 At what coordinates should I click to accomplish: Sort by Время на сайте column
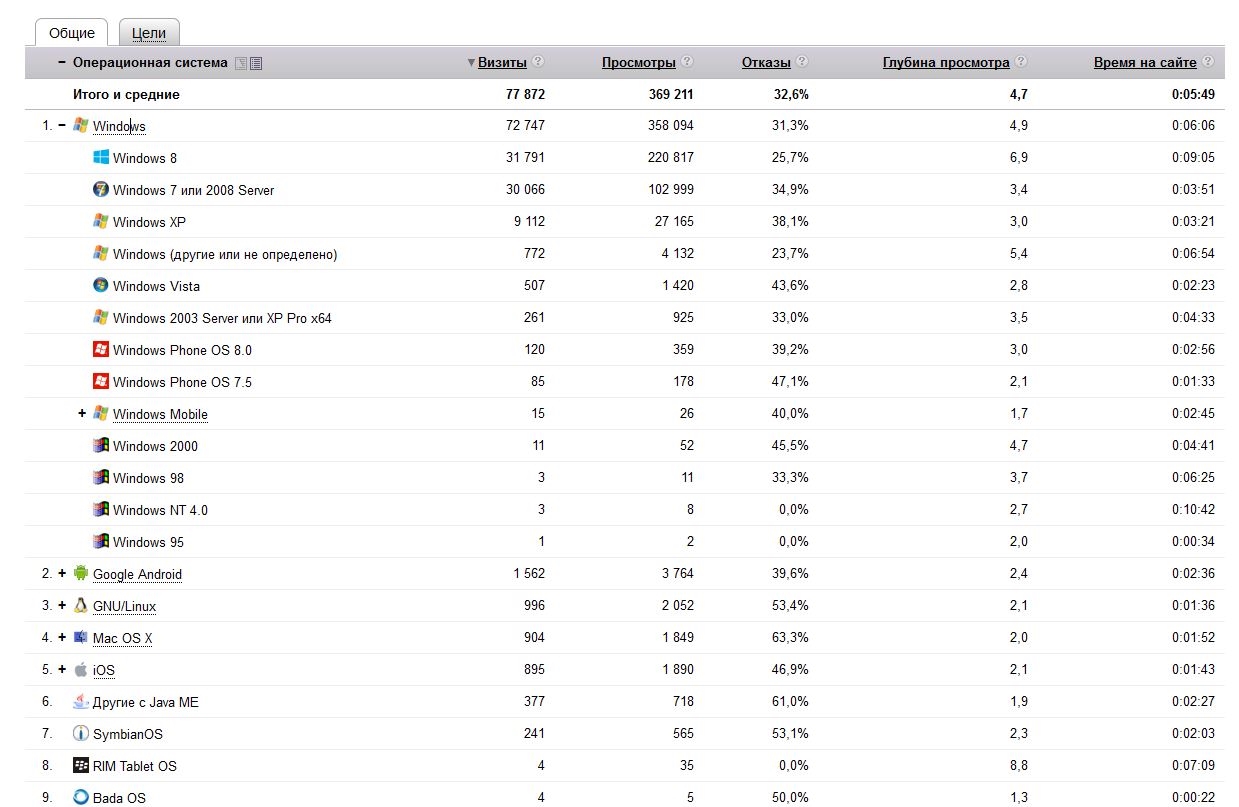(x=1145, y=62)
